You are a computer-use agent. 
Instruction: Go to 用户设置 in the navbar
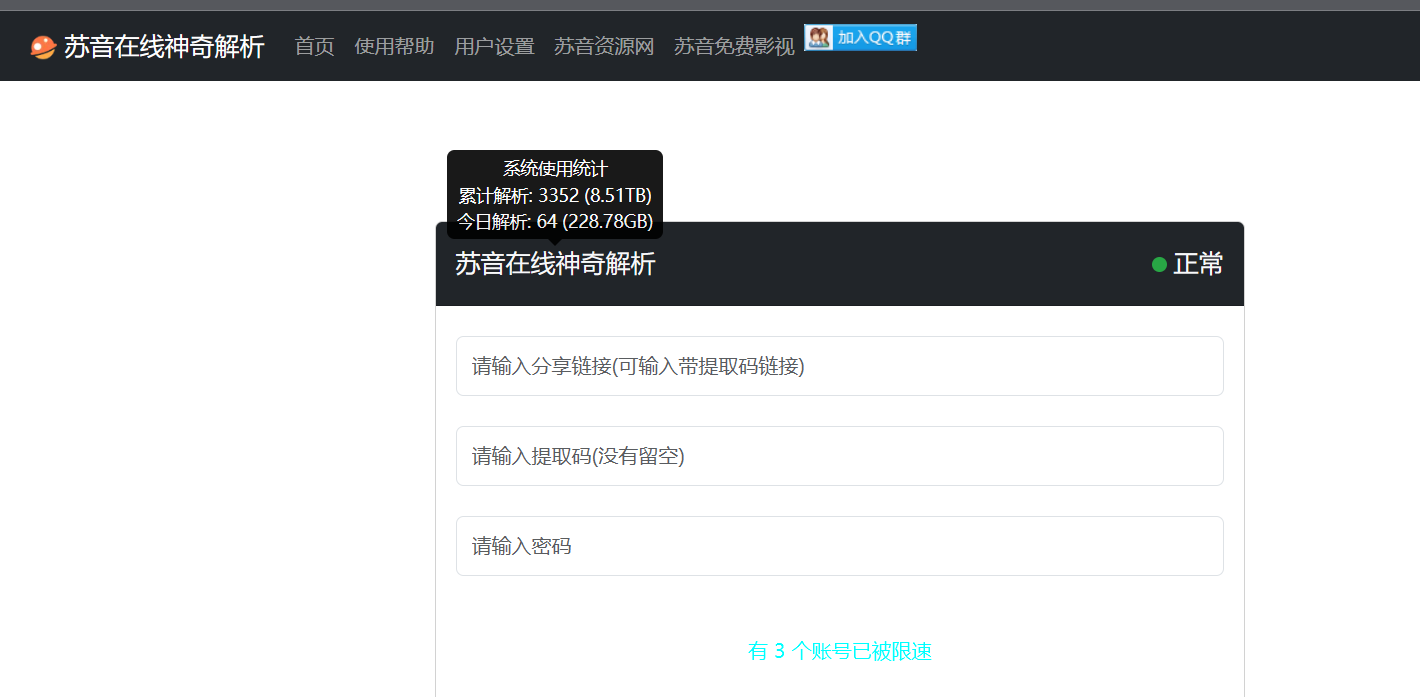click(x=494, y=46)
